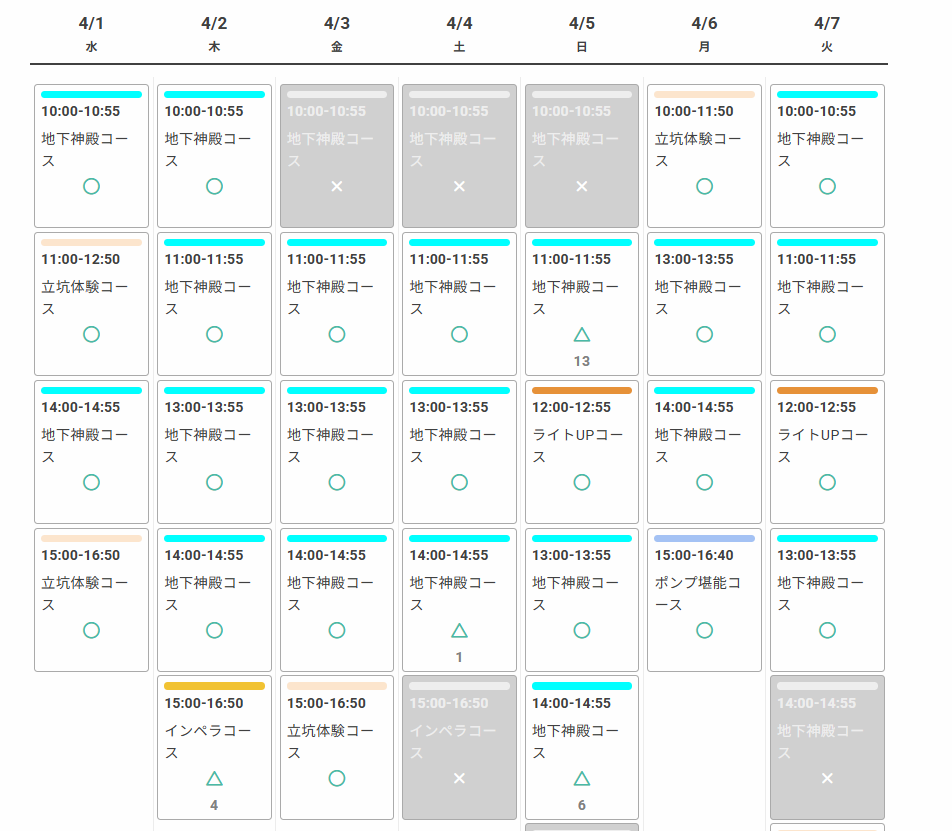The width and height of the screenshot is (952, 831).
Task: Click the orange color bar on 4/7 12:00-12:55
Action: coord(827,390)
